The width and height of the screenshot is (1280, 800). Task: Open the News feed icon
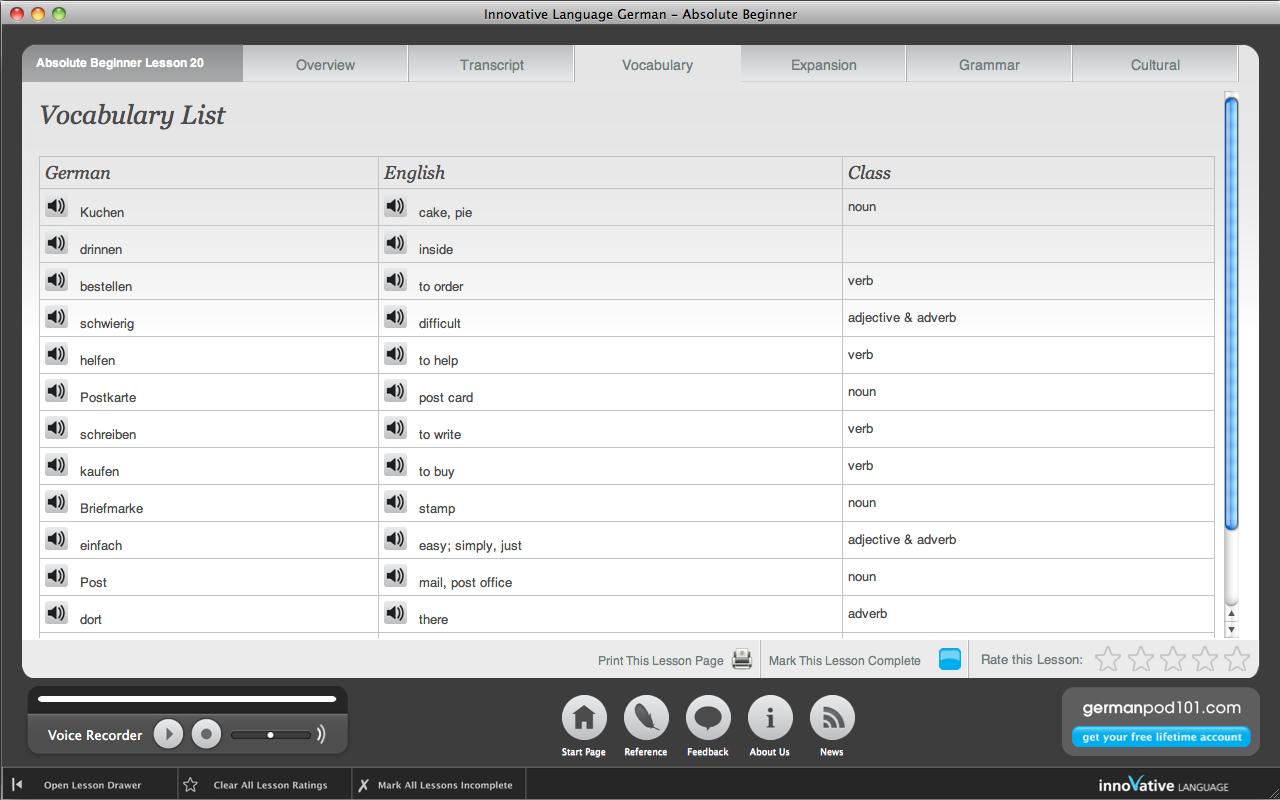pyautogui.click(x=832, y=718)
